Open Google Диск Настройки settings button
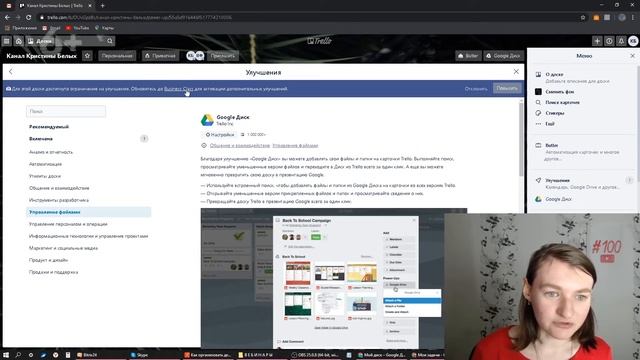Screen dimensions: 640x360 tap(220, 134)
